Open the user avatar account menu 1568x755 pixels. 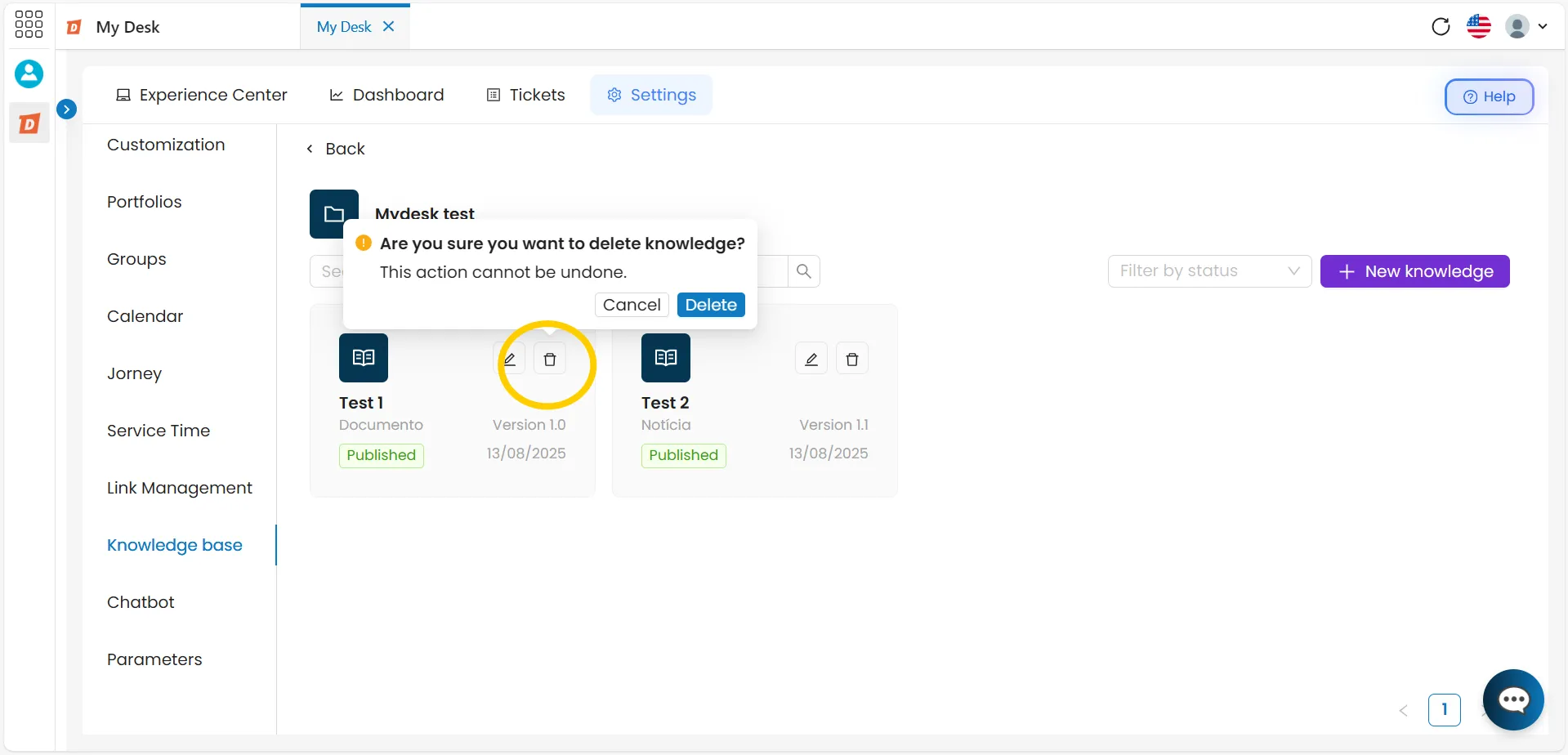click(x=1526, y=26)
